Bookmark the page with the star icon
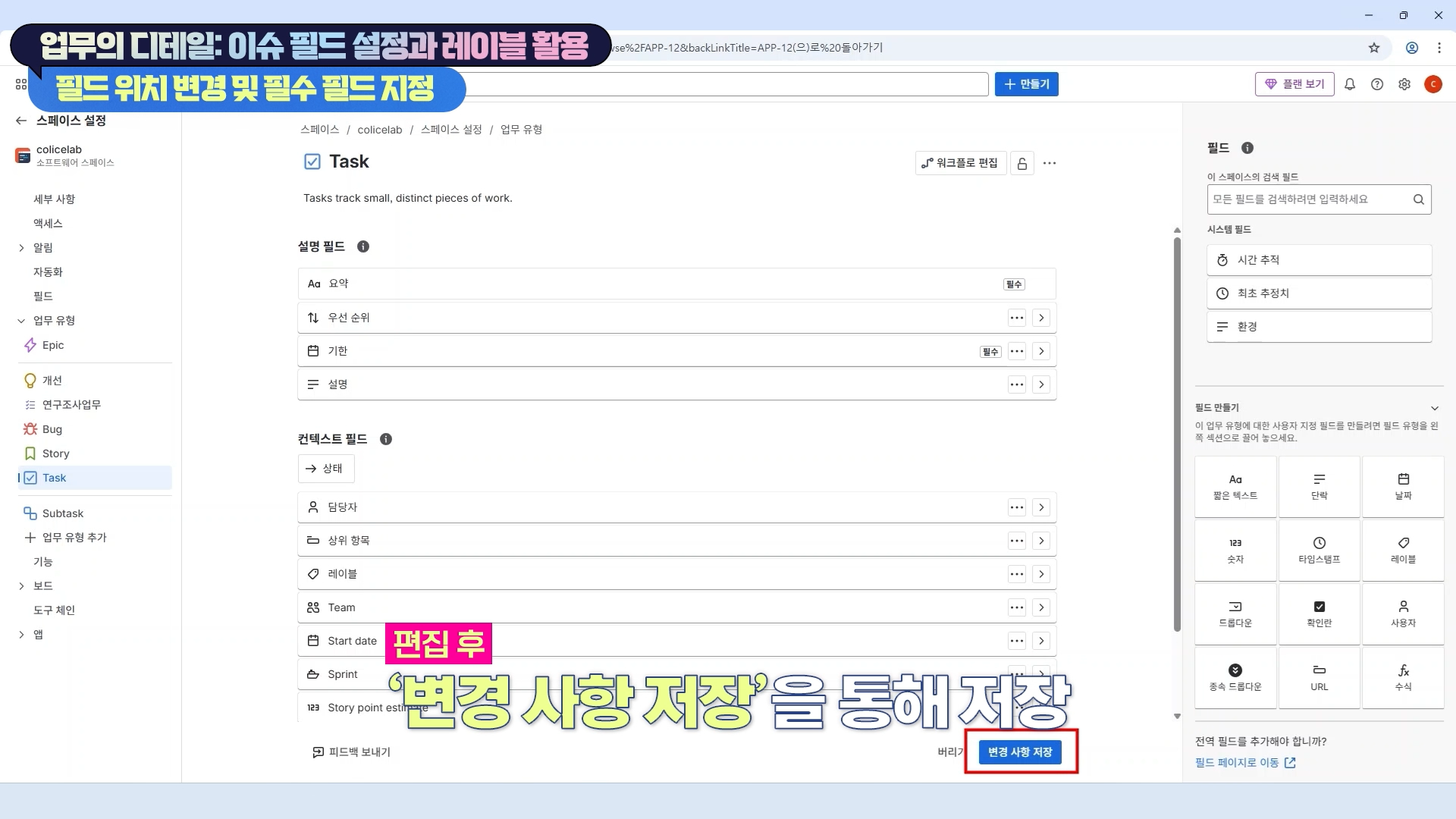Viewport: 1456px width, 819px height. pyautogui.click(x=1374, y=48)
